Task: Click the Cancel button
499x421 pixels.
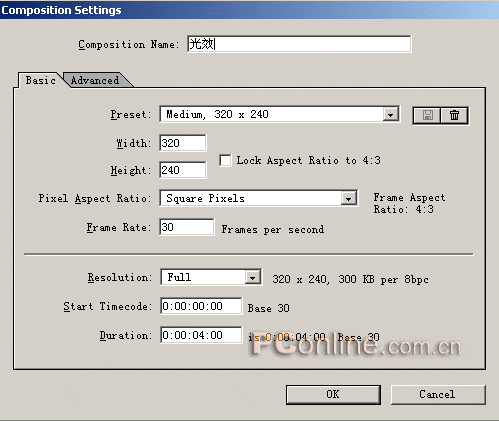Action: point(437,395)
